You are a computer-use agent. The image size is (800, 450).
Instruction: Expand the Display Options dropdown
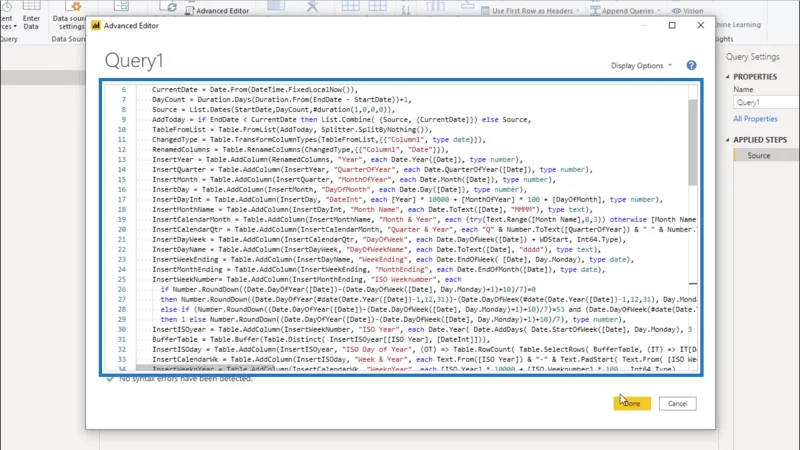(x=641, y=65)
